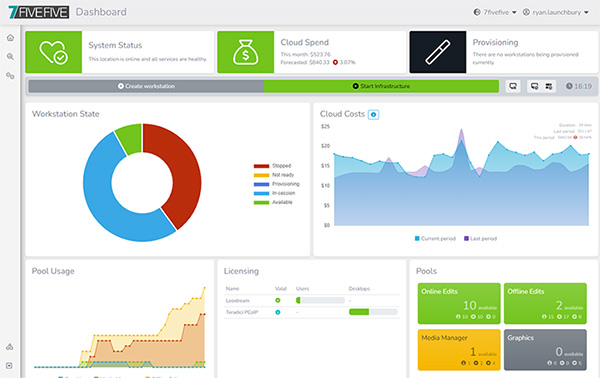Click the red forecast indicator beside 3.07%
Screen dimensions: 600x378
(x=335, y=62)
